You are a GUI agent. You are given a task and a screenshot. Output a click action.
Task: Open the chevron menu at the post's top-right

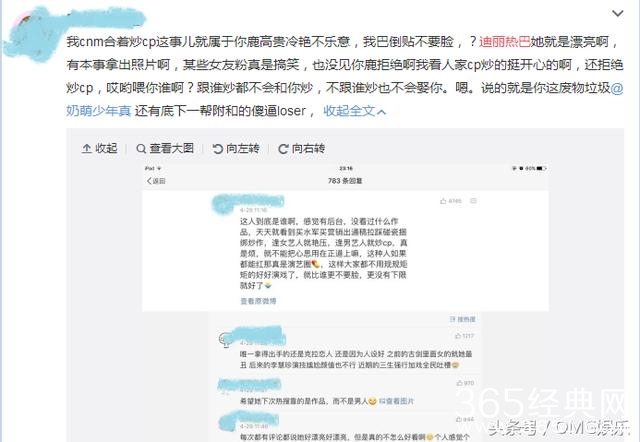618,13
